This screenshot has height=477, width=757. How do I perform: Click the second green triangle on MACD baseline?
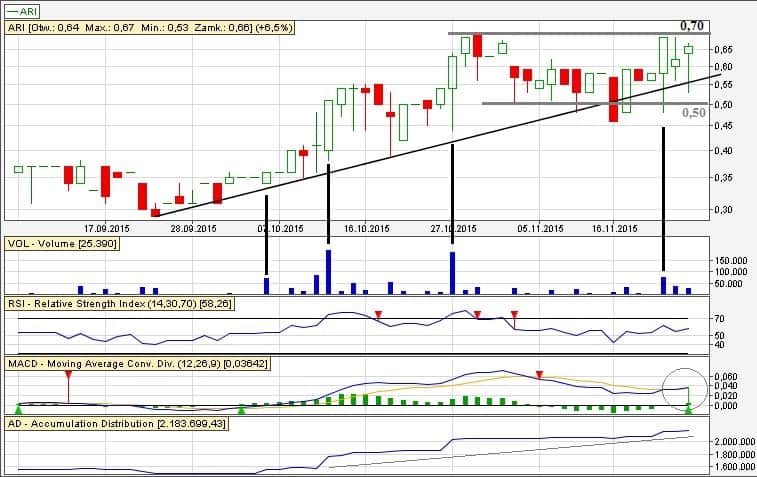242,408
